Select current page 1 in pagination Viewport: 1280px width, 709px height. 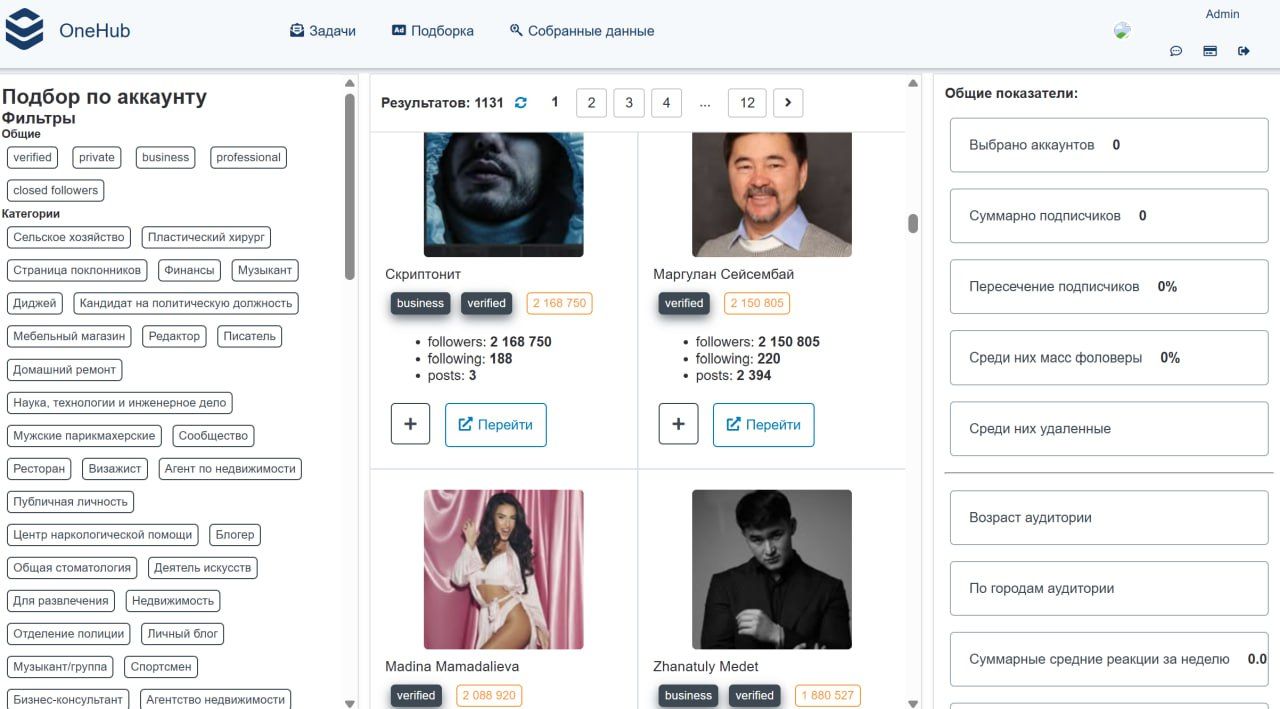click(555, 102)
